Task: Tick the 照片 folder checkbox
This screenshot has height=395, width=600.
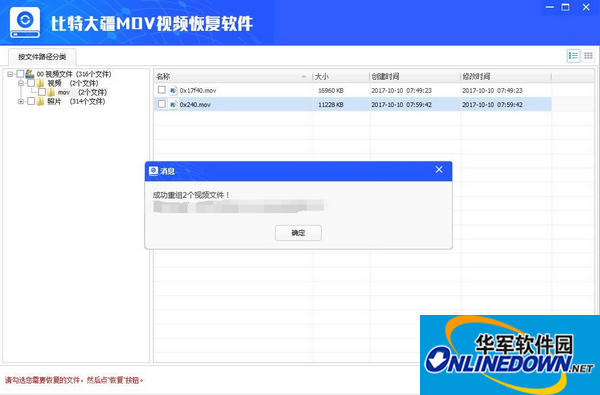Action: click(31, 101)
